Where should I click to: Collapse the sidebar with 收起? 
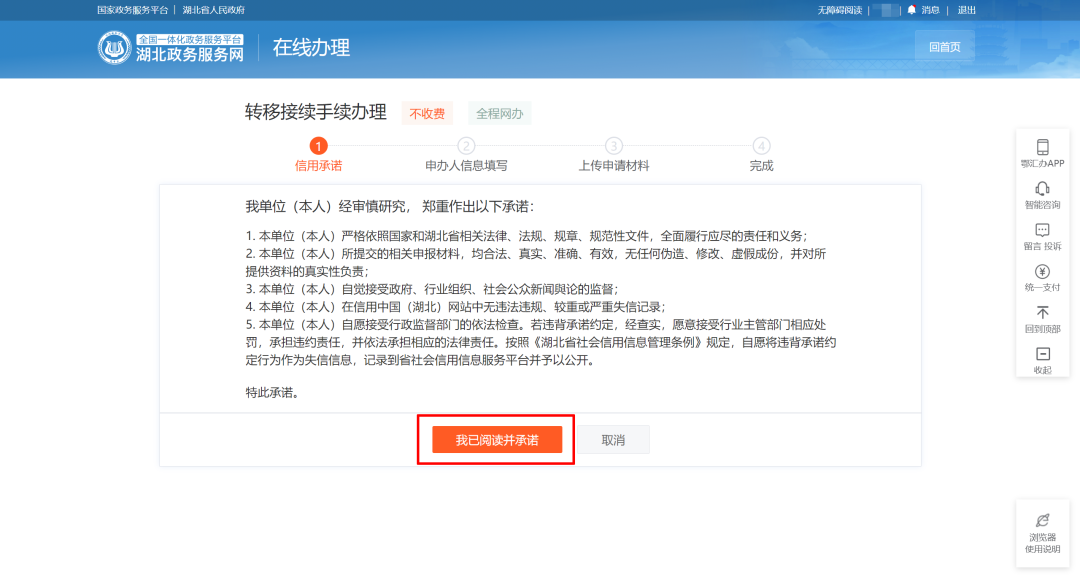coord(1042,354)
